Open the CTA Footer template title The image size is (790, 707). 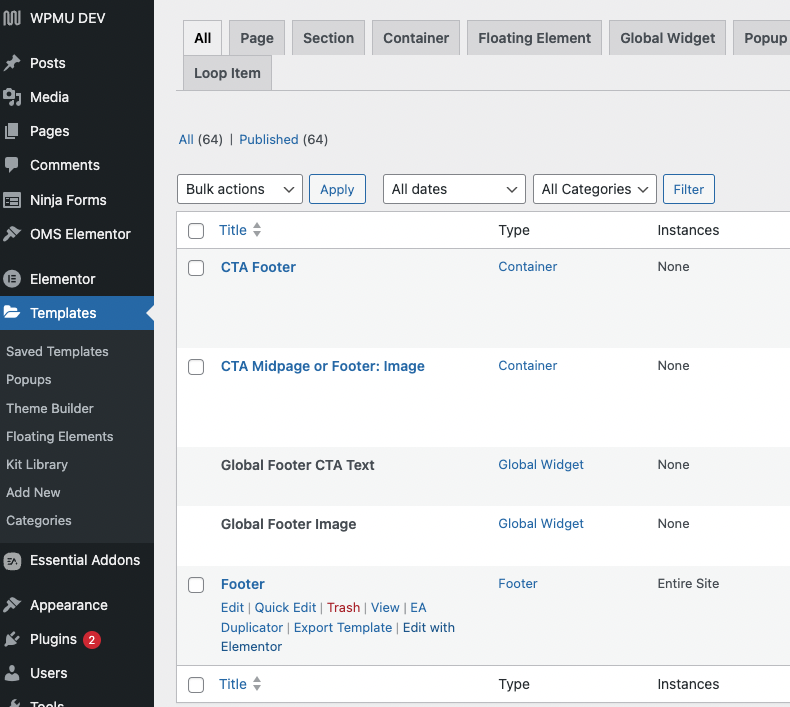click(x=258, y=267)
